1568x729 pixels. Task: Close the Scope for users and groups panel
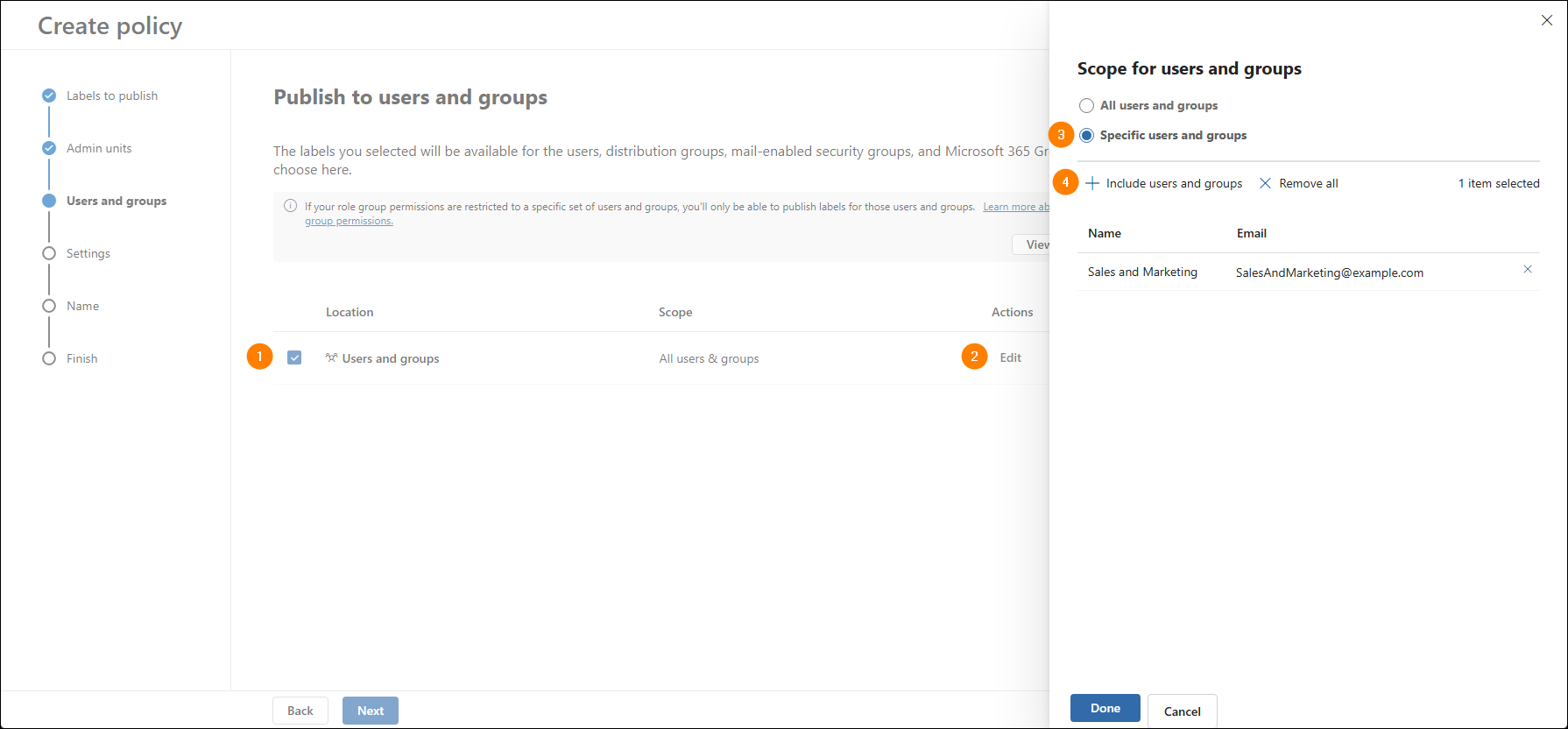point(1547,20)
